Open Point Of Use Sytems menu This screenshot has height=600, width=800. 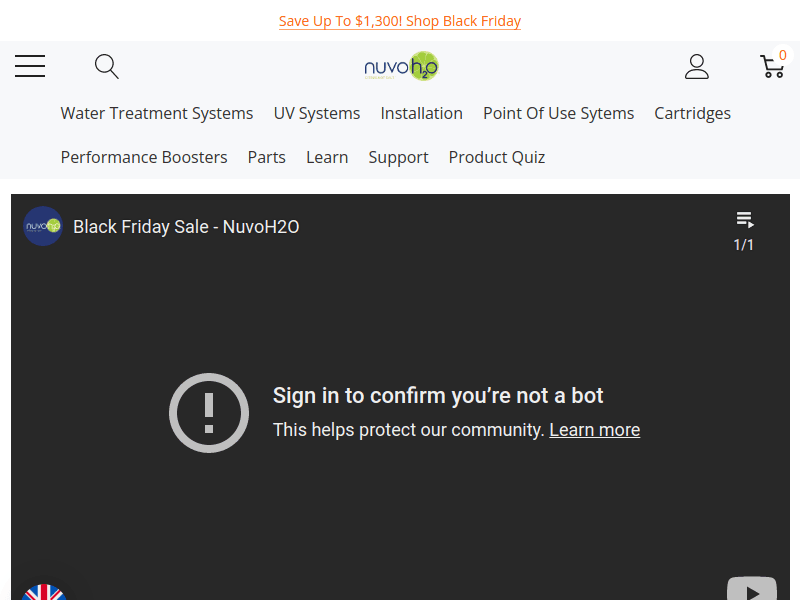pos(558,113)
